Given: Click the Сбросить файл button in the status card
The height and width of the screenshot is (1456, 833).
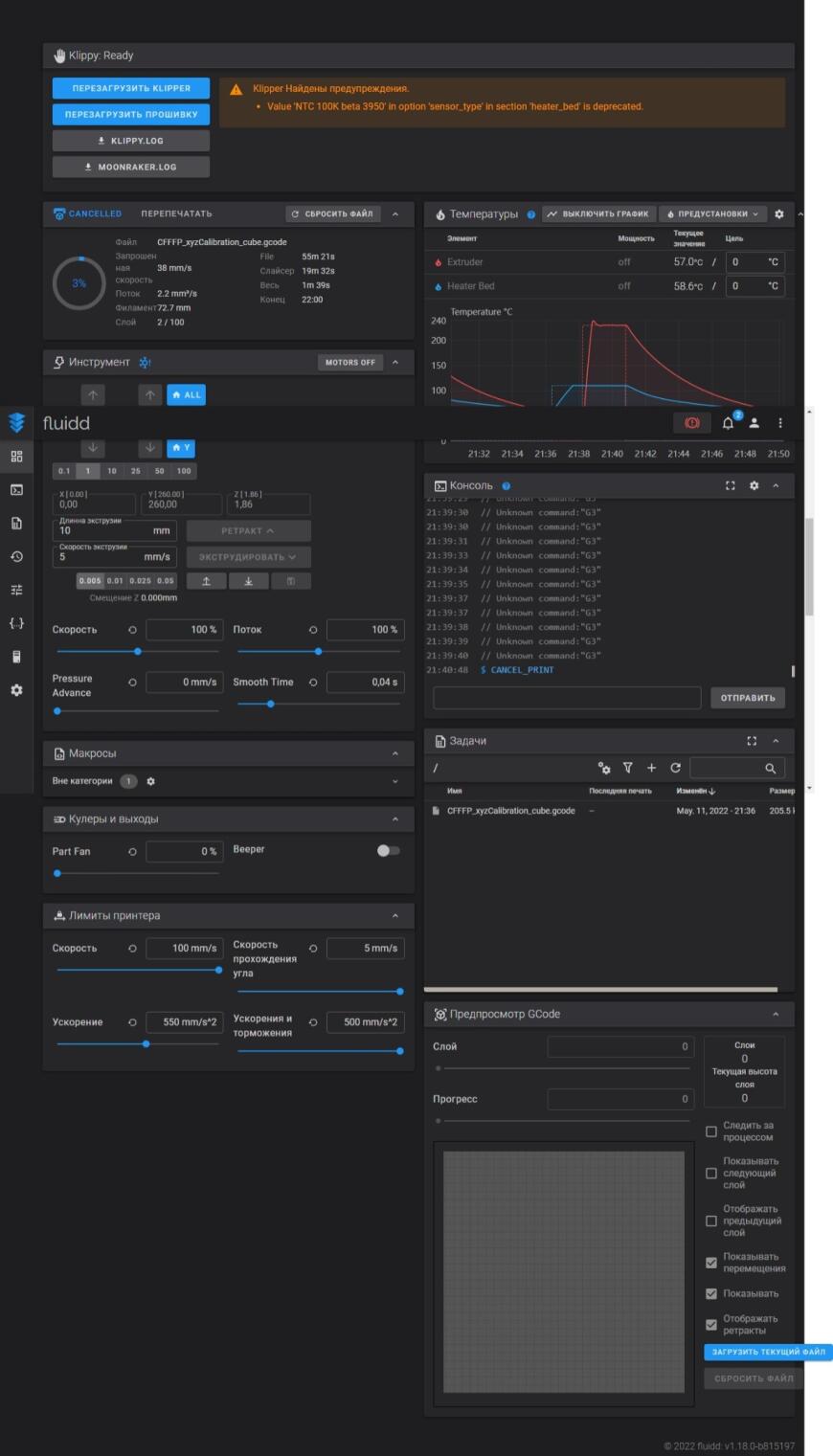Looking at the screenshot, I should (x=332, y=213).
